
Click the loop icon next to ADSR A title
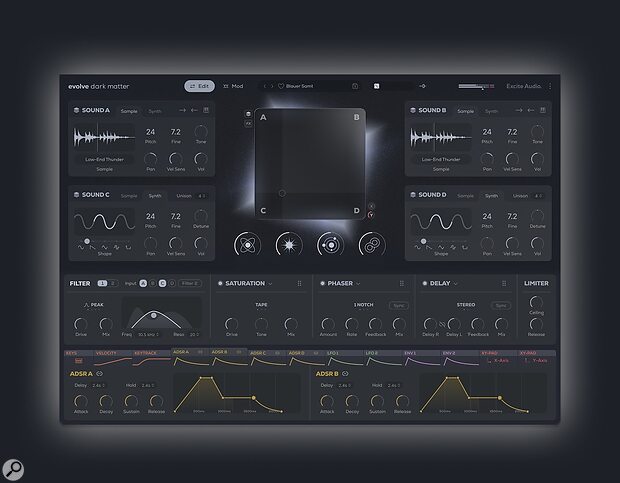99,374
